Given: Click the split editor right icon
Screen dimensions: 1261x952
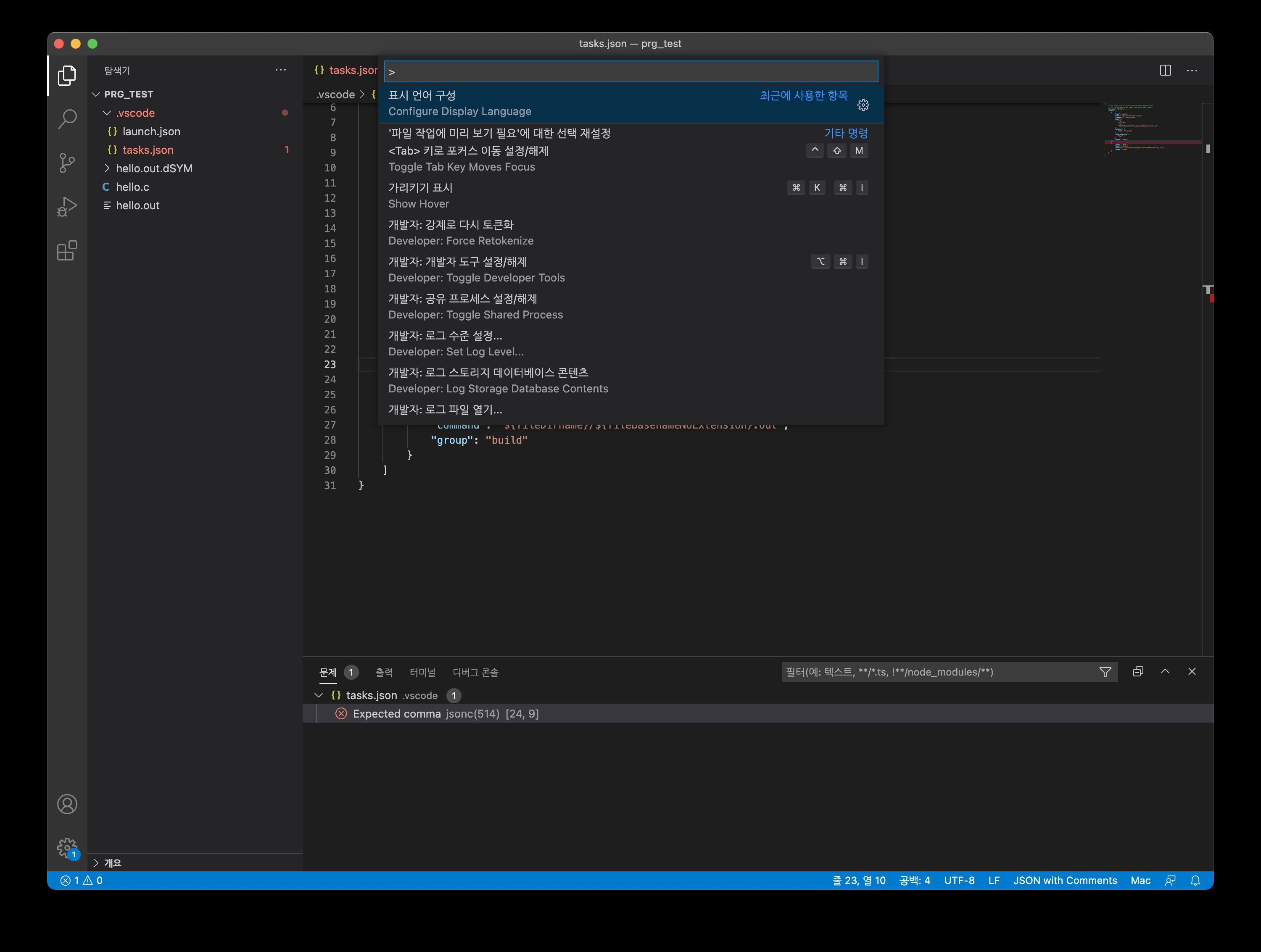Looking at the screenshot, I should tap(1165, 70).
